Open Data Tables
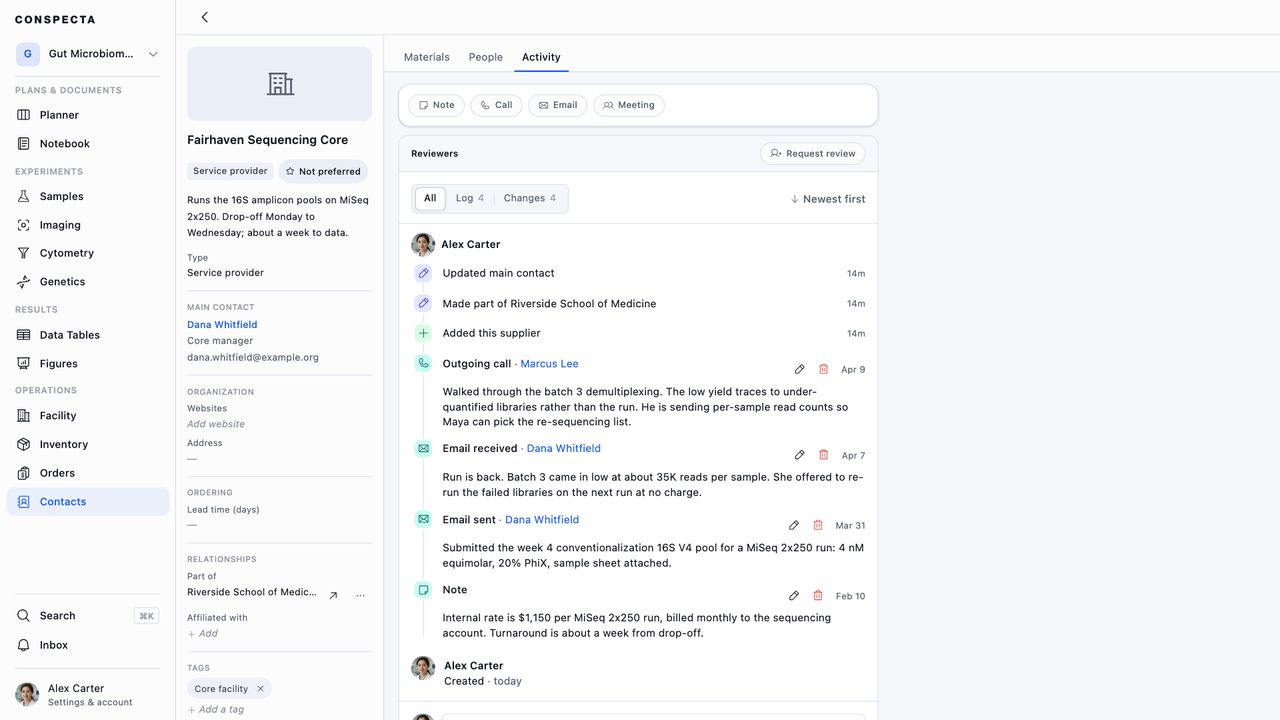This screenshot has height=720, width=1280. click(88, 335)
